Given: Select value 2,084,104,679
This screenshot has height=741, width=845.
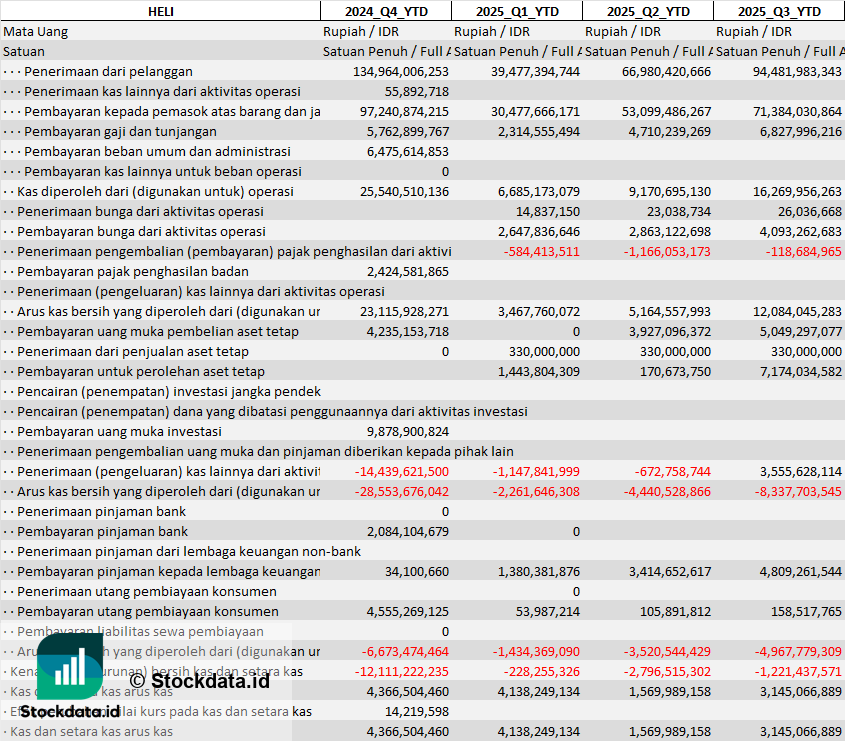Looking at the screenshot, I should (x=408, y=531).
